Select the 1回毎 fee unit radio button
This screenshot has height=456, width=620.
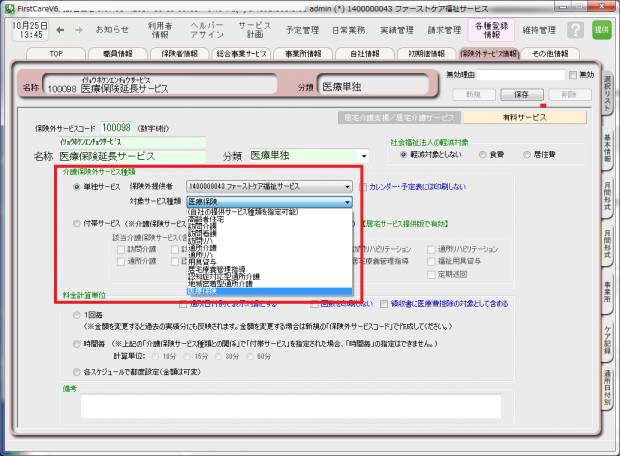(x=77, y=314)
